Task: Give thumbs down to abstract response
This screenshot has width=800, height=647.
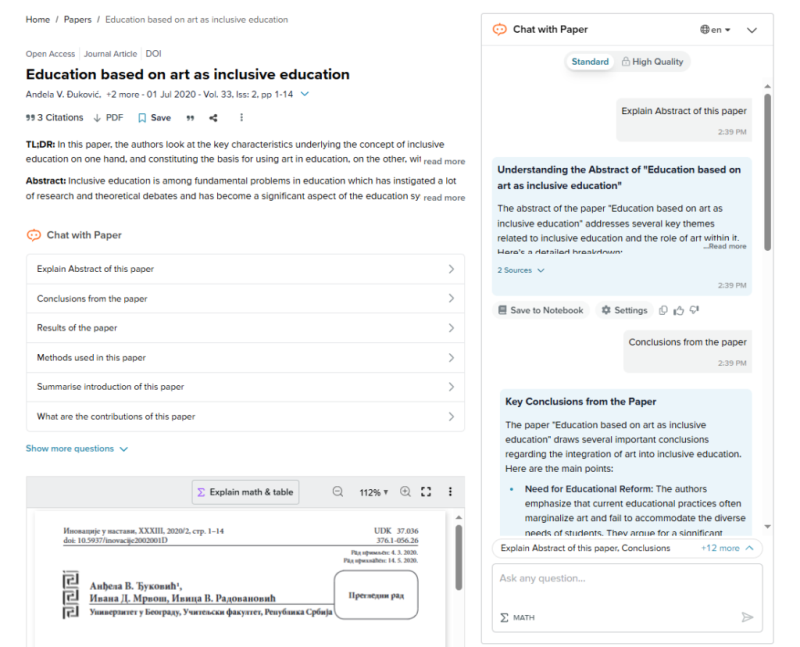Action: click(x=694, y=310)
